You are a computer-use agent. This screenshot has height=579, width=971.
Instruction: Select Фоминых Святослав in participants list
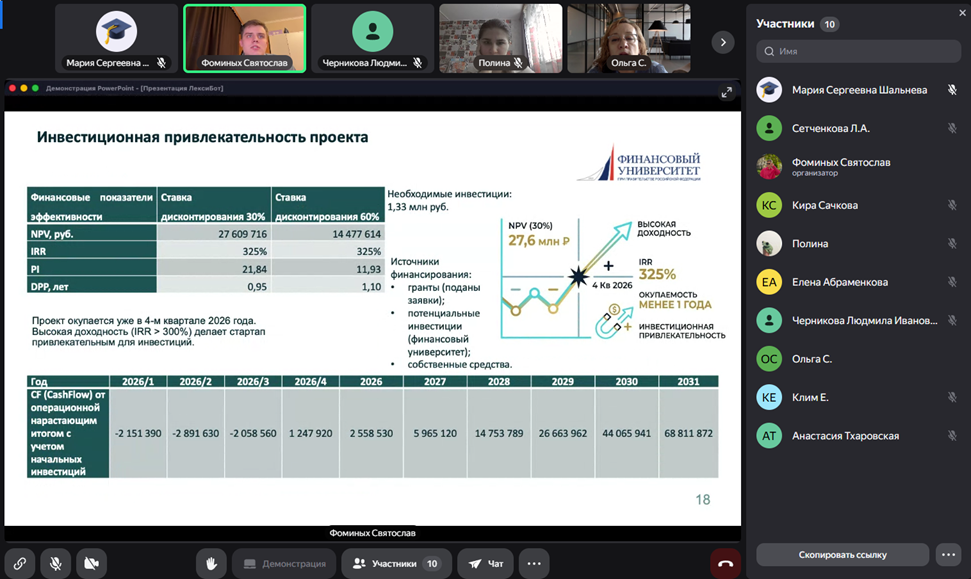[x=840, y=166]
